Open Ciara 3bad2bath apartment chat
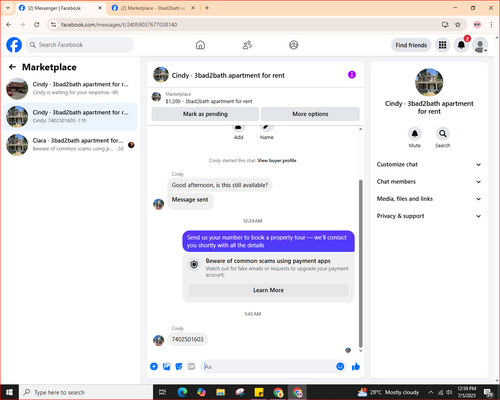The height and width of the screenshot is (400, 500). [70, 145]
